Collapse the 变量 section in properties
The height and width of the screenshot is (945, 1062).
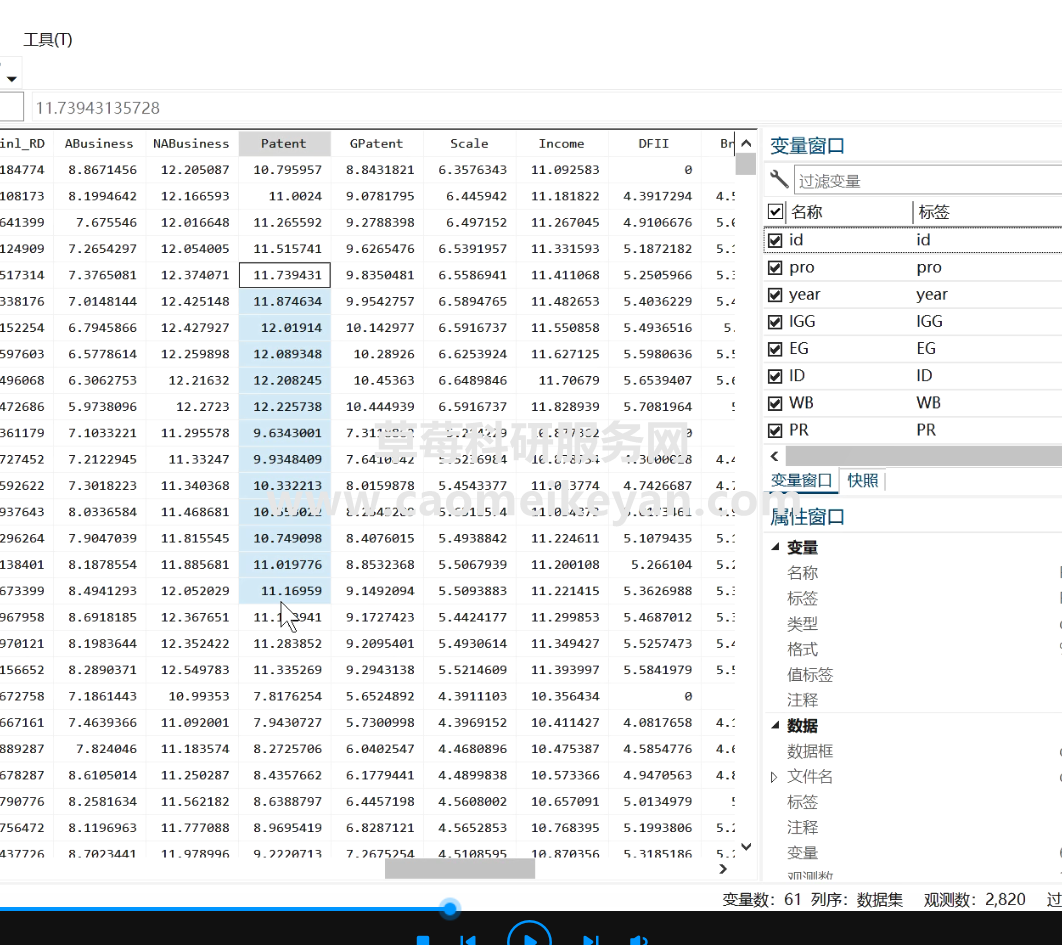[776, 547]
